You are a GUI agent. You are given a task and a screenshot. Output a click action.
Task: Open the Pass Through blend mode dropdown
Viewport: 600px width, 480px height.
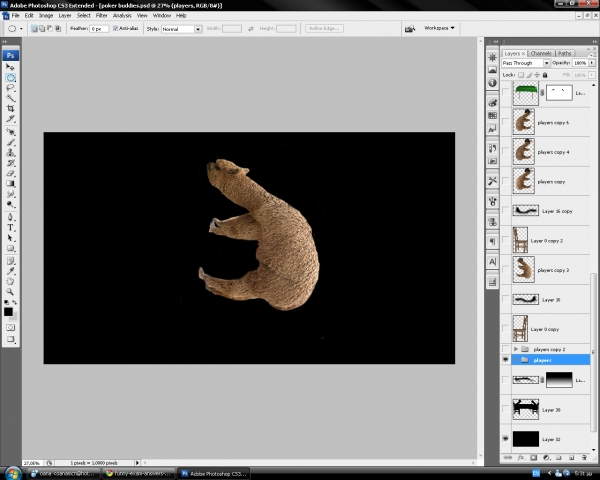tap(526, 63)
